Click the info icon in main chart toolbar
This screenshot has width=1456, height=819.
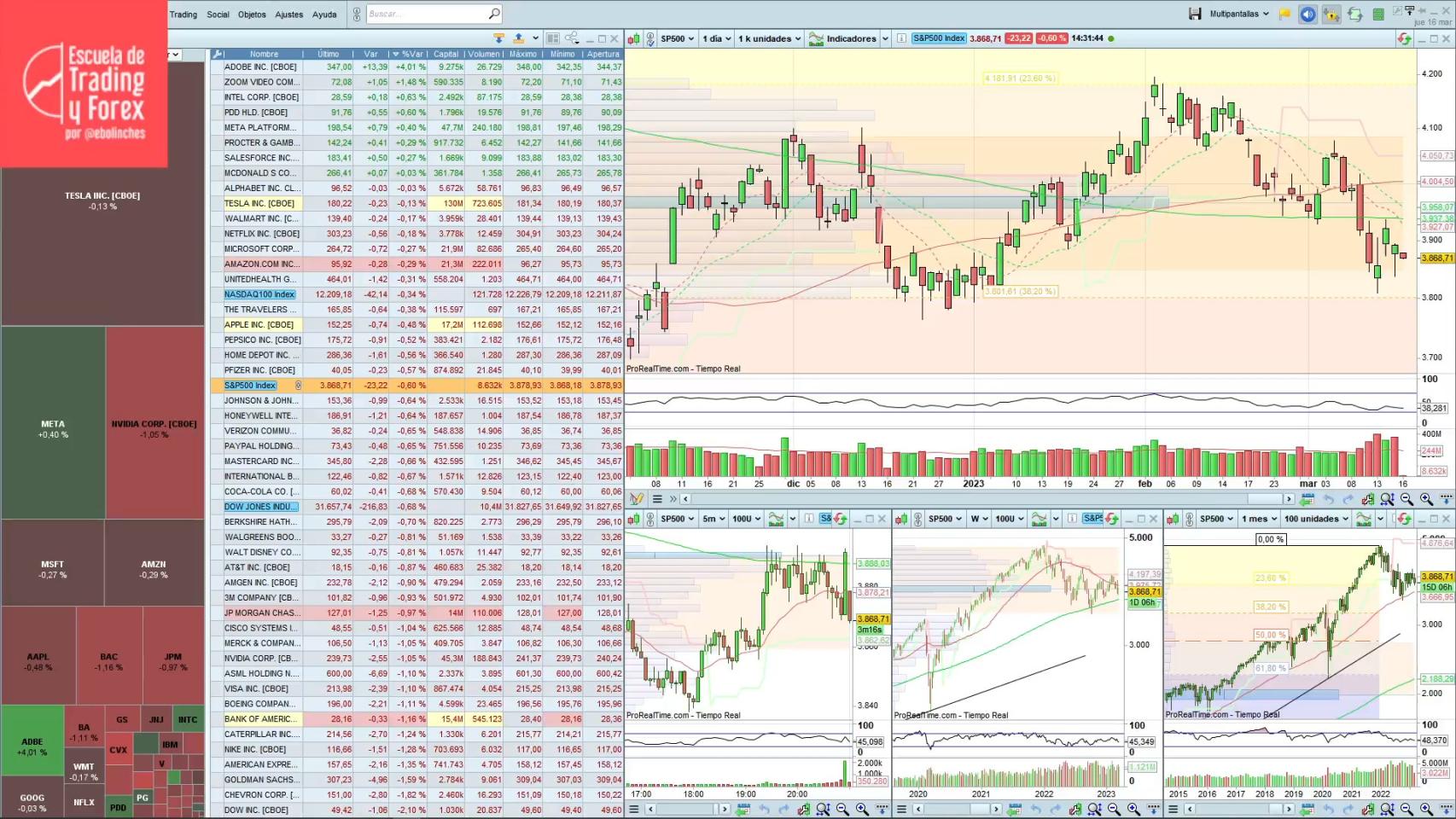tap(901, 38)
